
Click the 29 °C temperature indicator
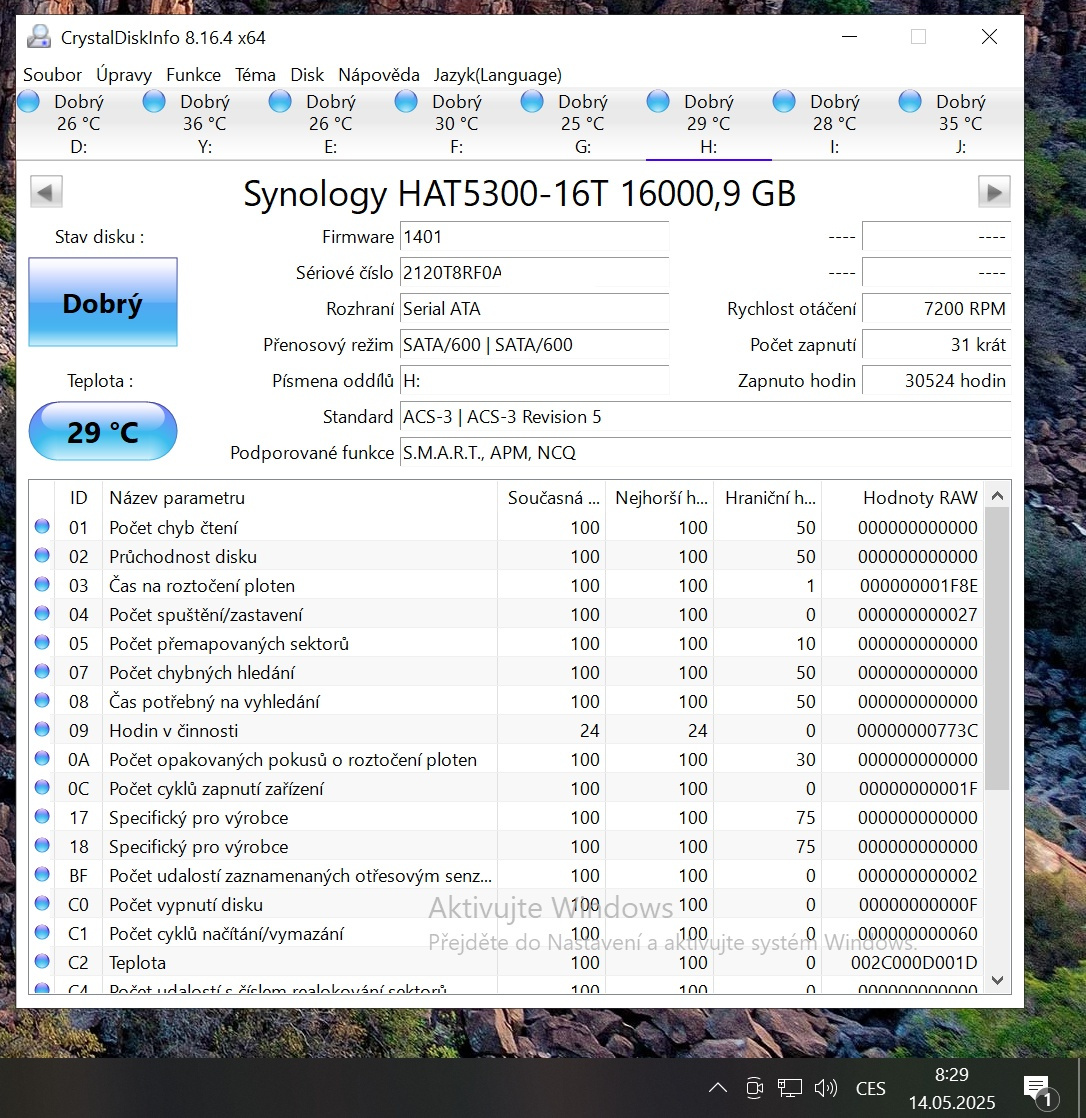coord(103,431)
